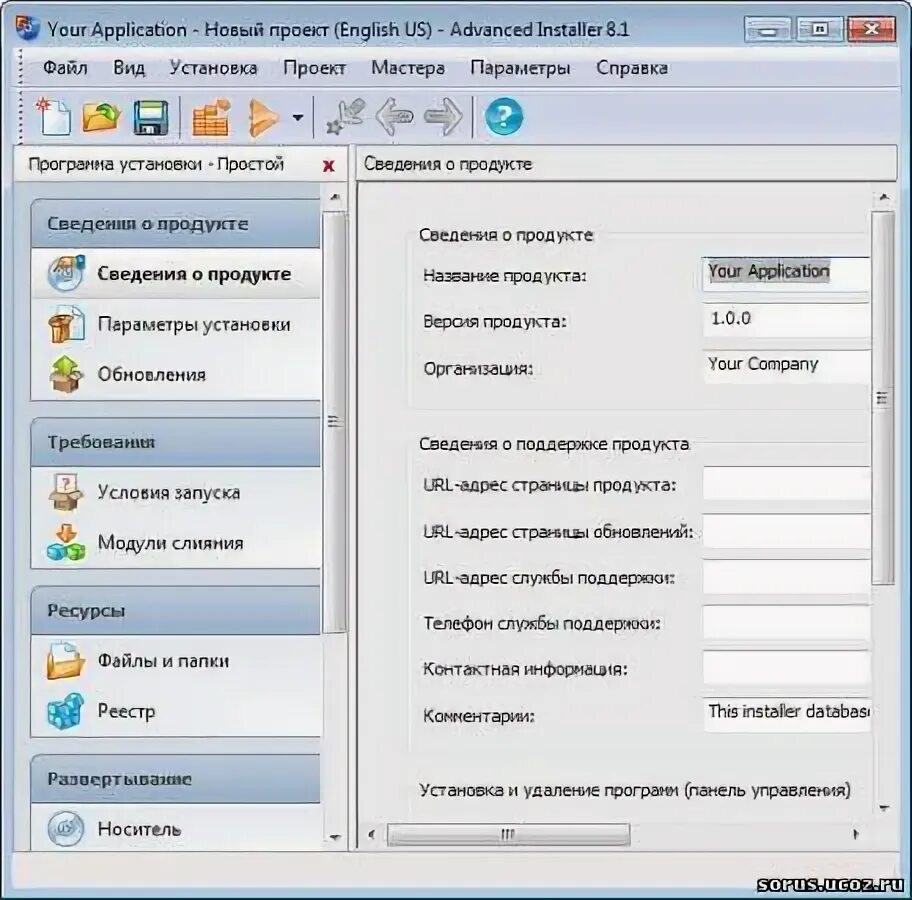Image resolution: width=912 pixels, height=900 pixels.
Task: Click the Версия продукта field showing 1.0.0
Action: (x=786, y=319)
